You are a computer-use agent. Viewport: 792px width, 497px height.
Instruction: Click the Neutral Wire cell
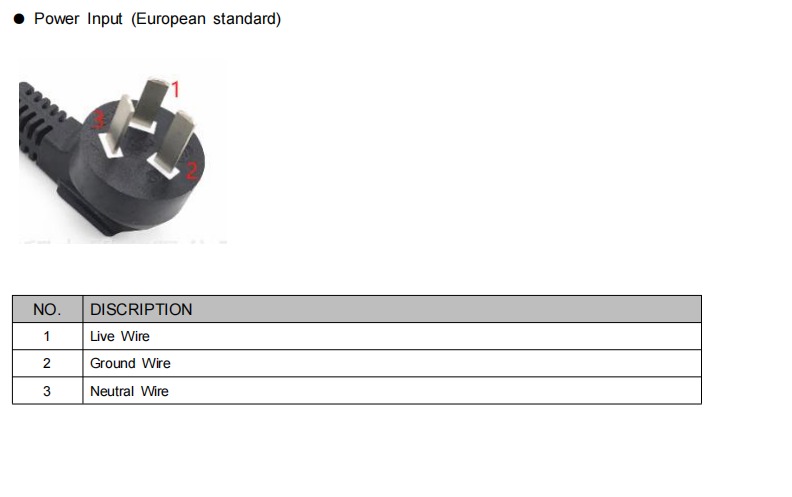[x=392, y=391]
